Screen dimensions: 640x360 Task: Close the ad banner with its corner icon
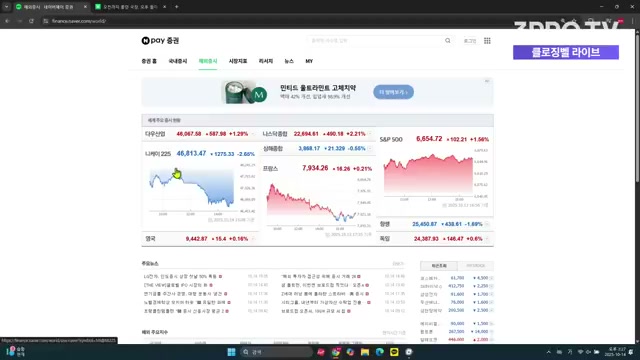pyautogui.click(x=487, y=81)
